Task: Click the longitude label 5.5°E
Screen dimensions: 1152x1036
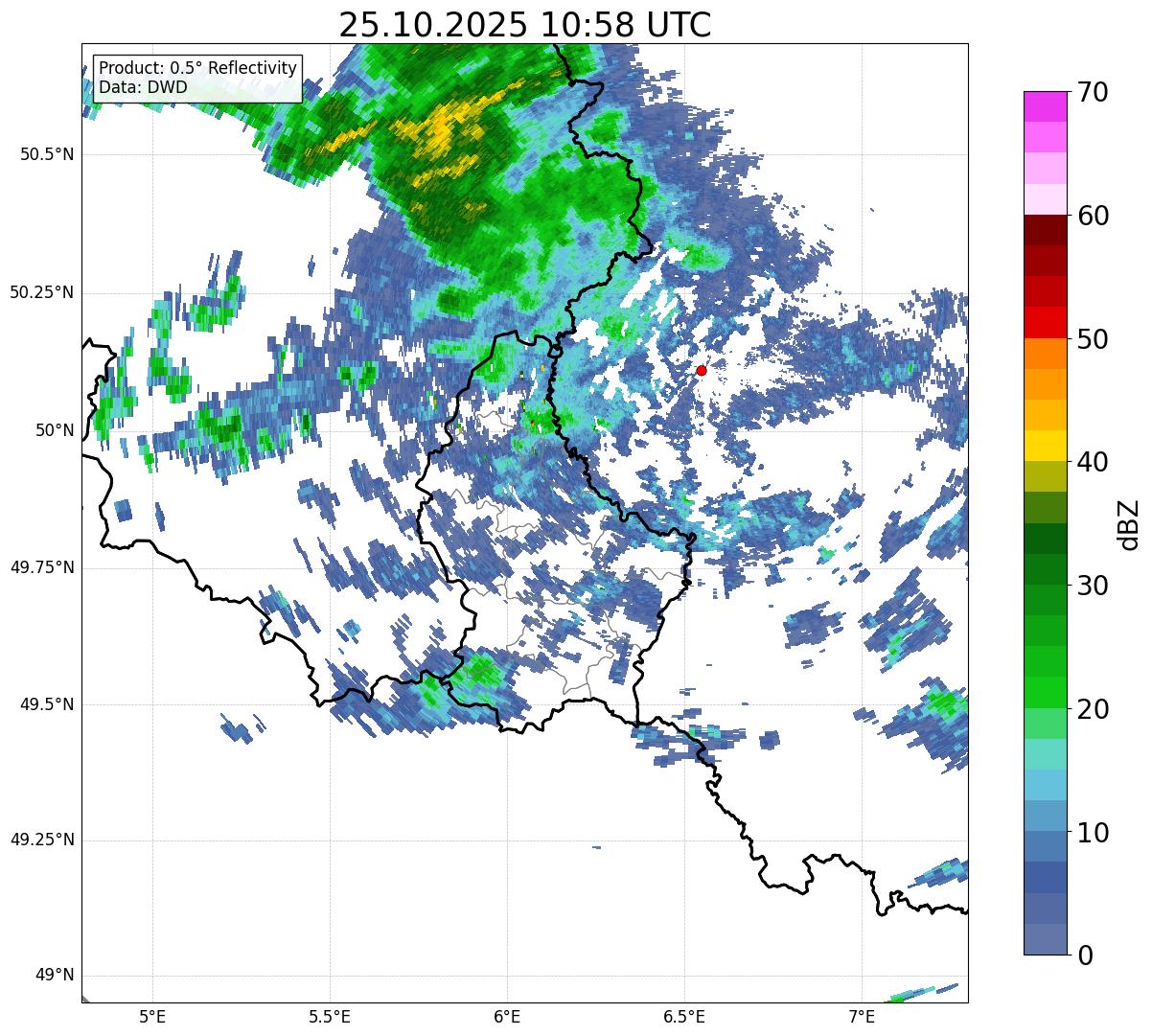Action: tap(330, 1017)
